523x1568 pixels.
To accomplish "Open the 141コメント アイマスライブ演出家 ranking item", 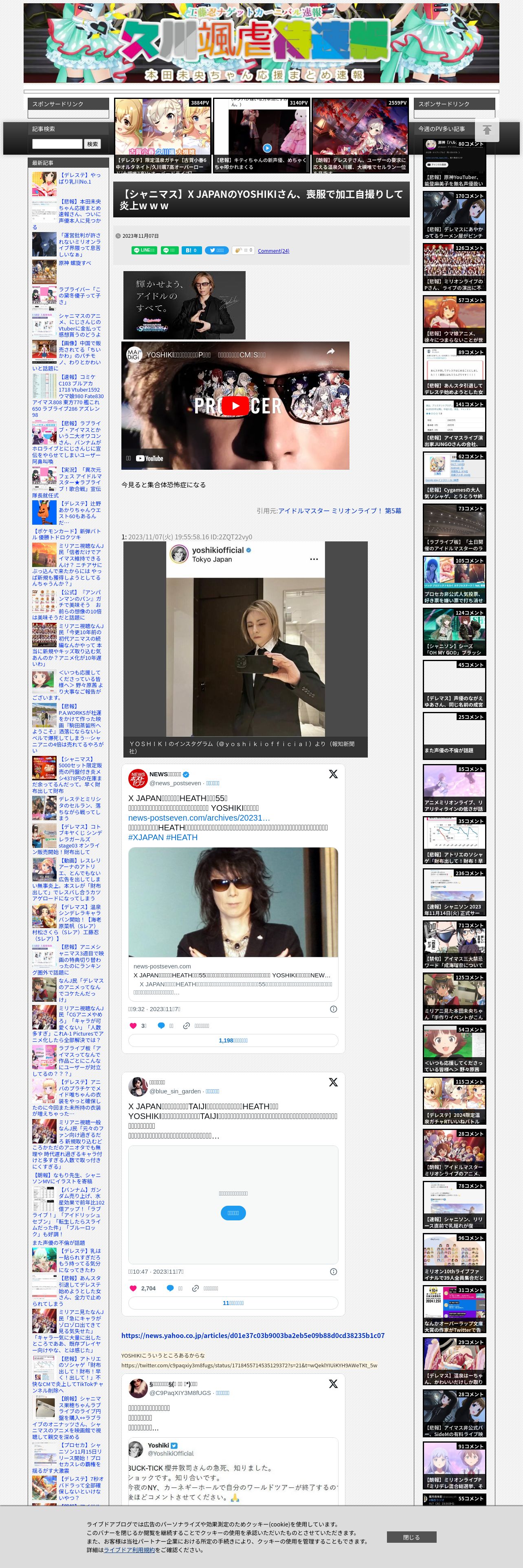I will (x=455, y=424).
